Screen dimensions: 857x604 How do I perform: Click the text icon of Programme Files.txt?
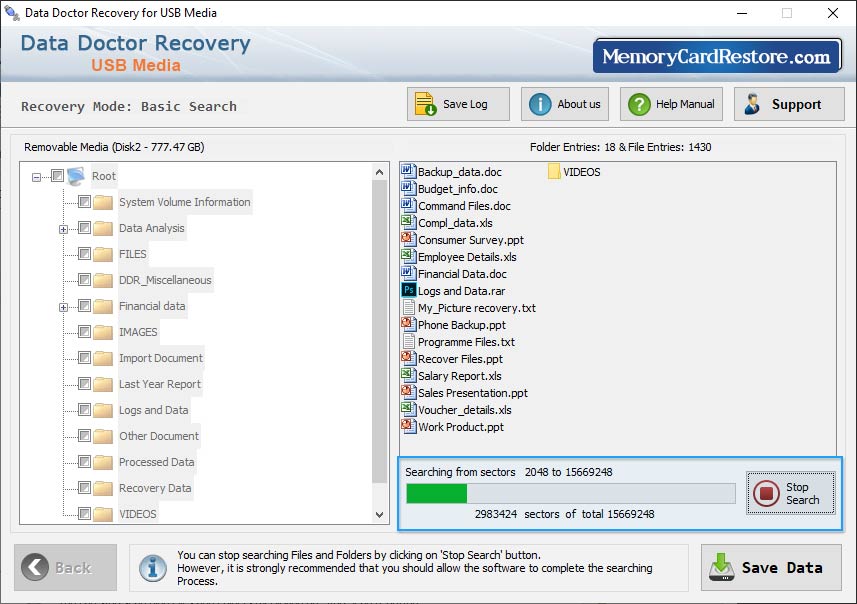pyautogui.click(x=408, y=341)
